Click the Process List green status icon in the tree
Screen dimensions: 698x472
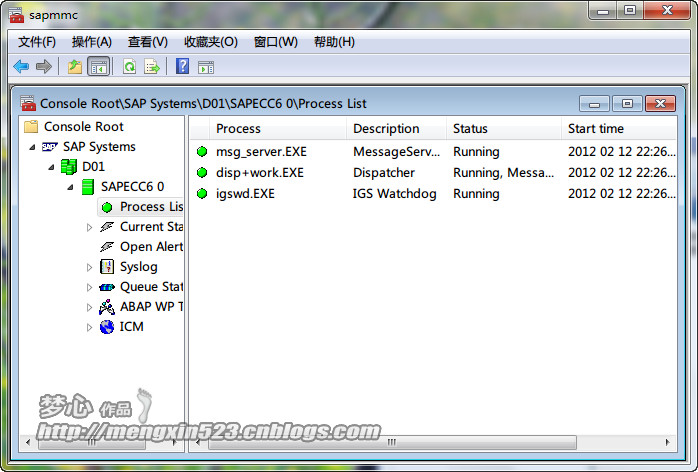(x=107, y=207)
